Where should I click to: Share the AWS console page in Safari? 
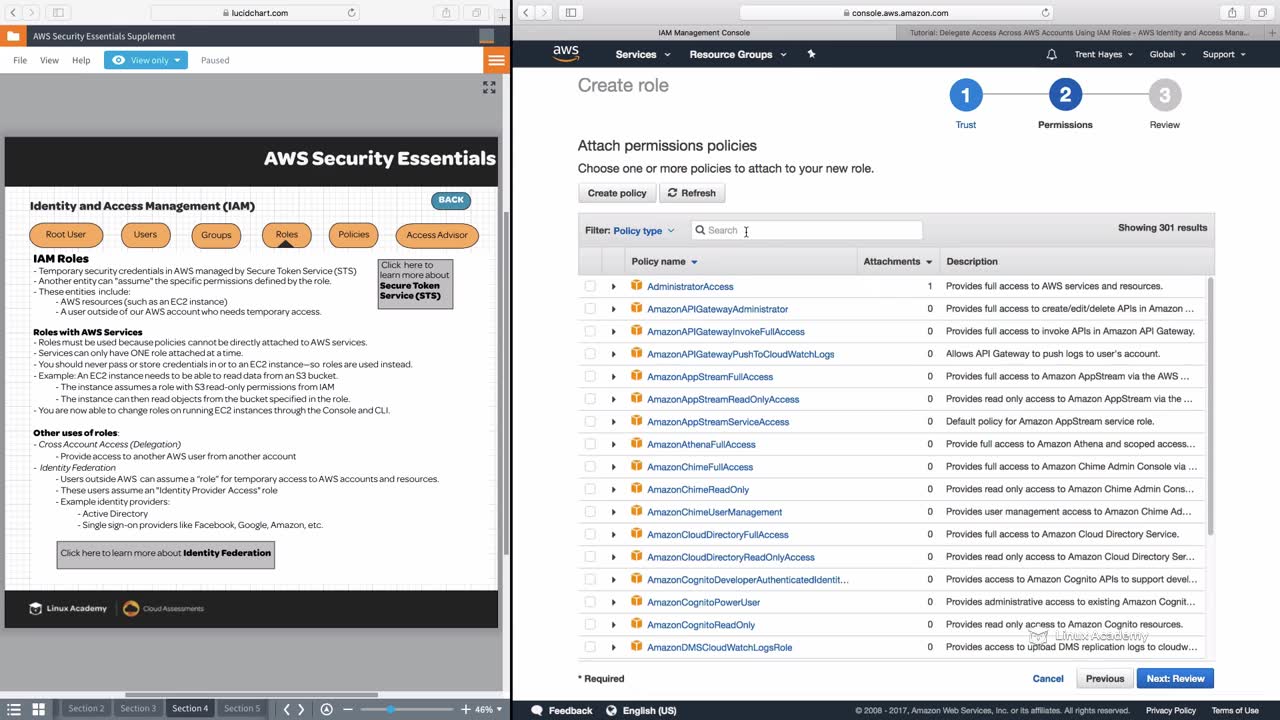click(x=1232, y=13)
